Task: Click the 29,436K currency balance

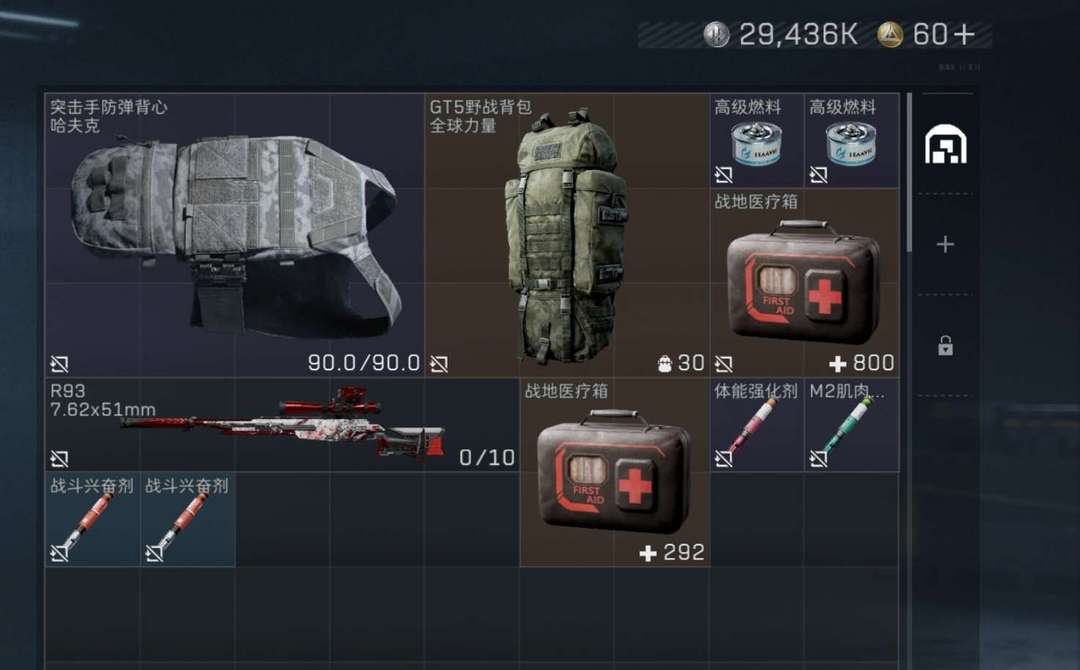Action: click(798, 34)
